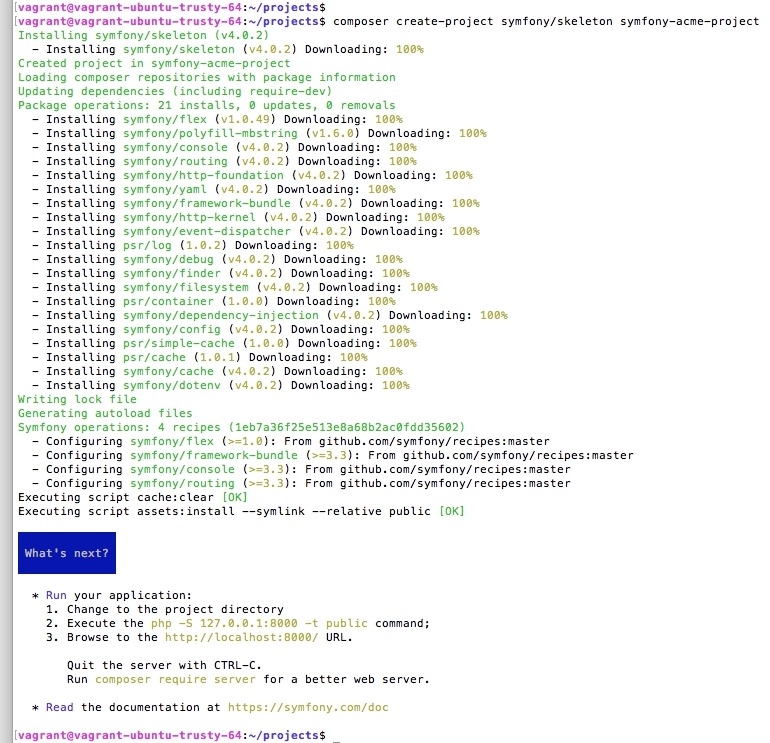Screen dimensions: 770x743
Task: Click psr/container package name
Action: coord(168,302)
